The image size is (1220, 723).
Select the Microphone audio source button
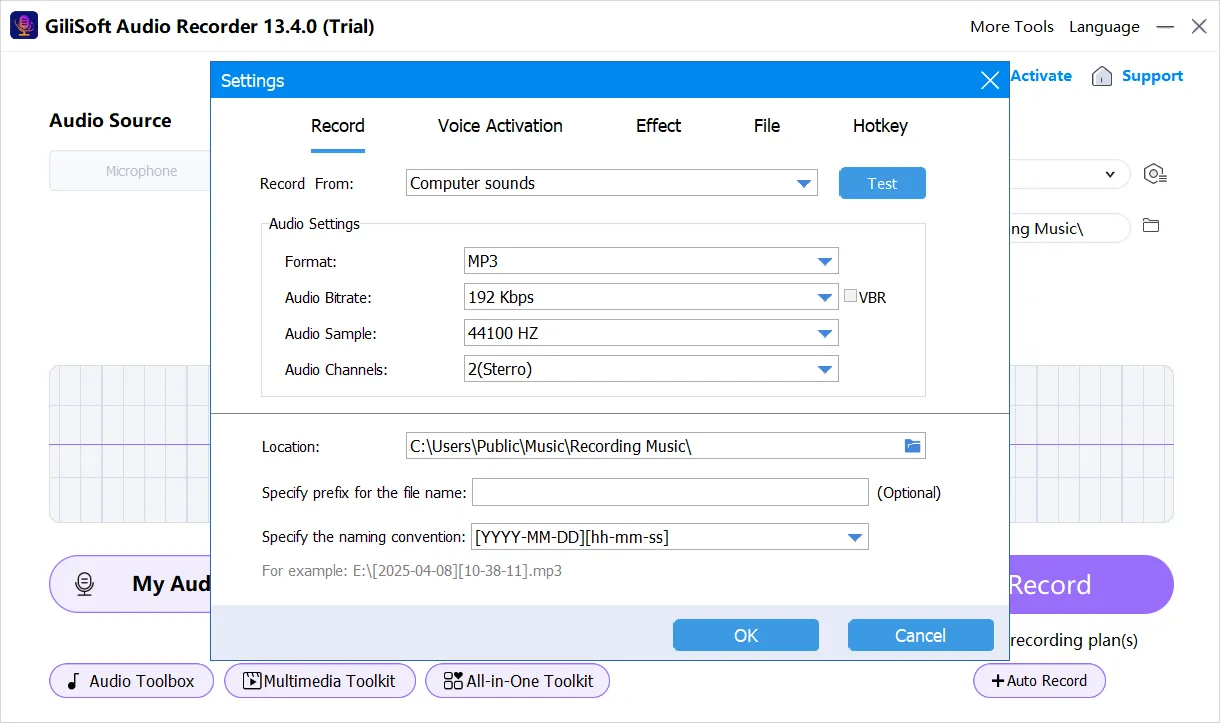click(x=130, y=171)
